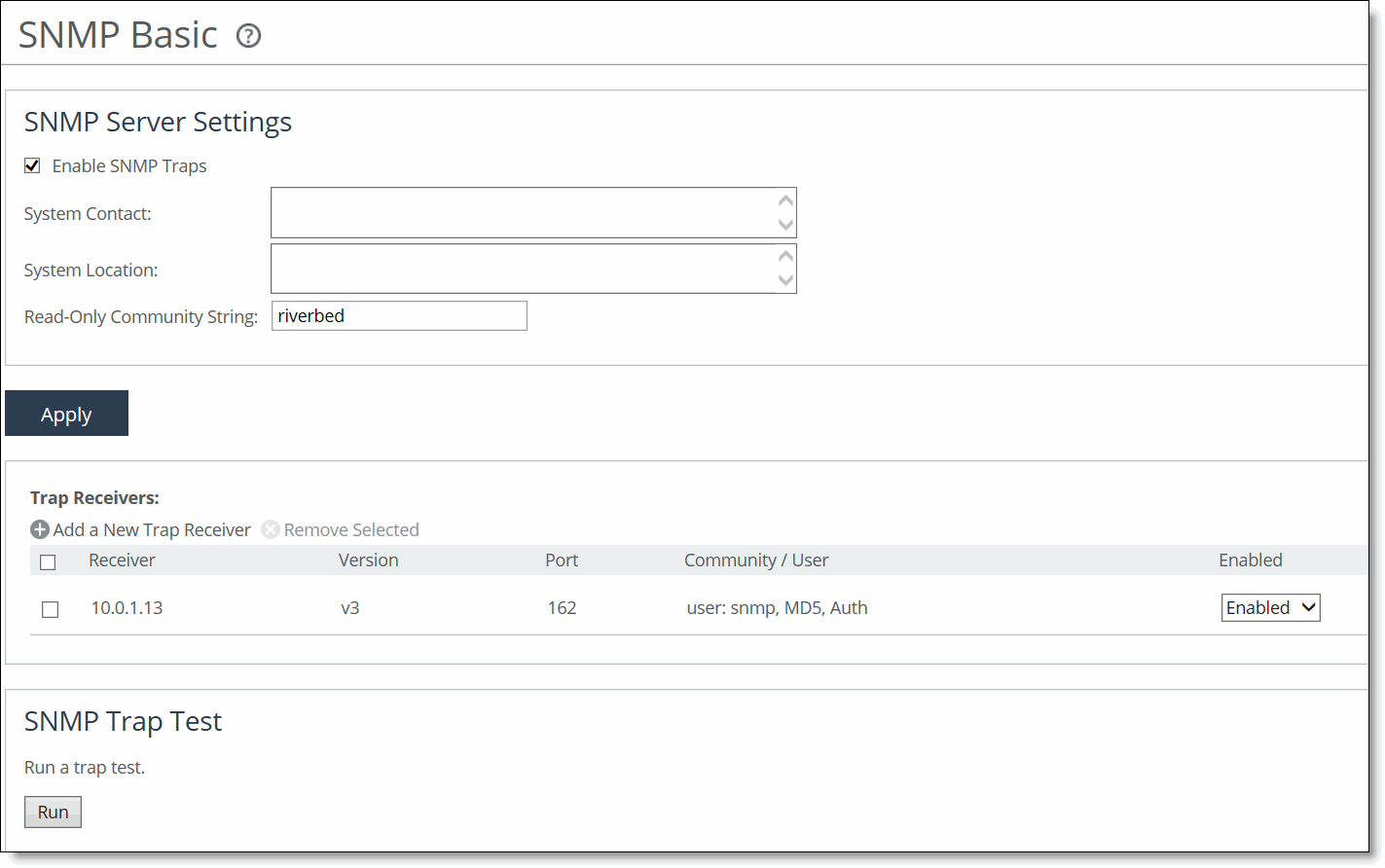The width and height of the screenshot is (1385, 868).
Task: Click System Contact scroll down arrow
Action: [x=785, y=225]
